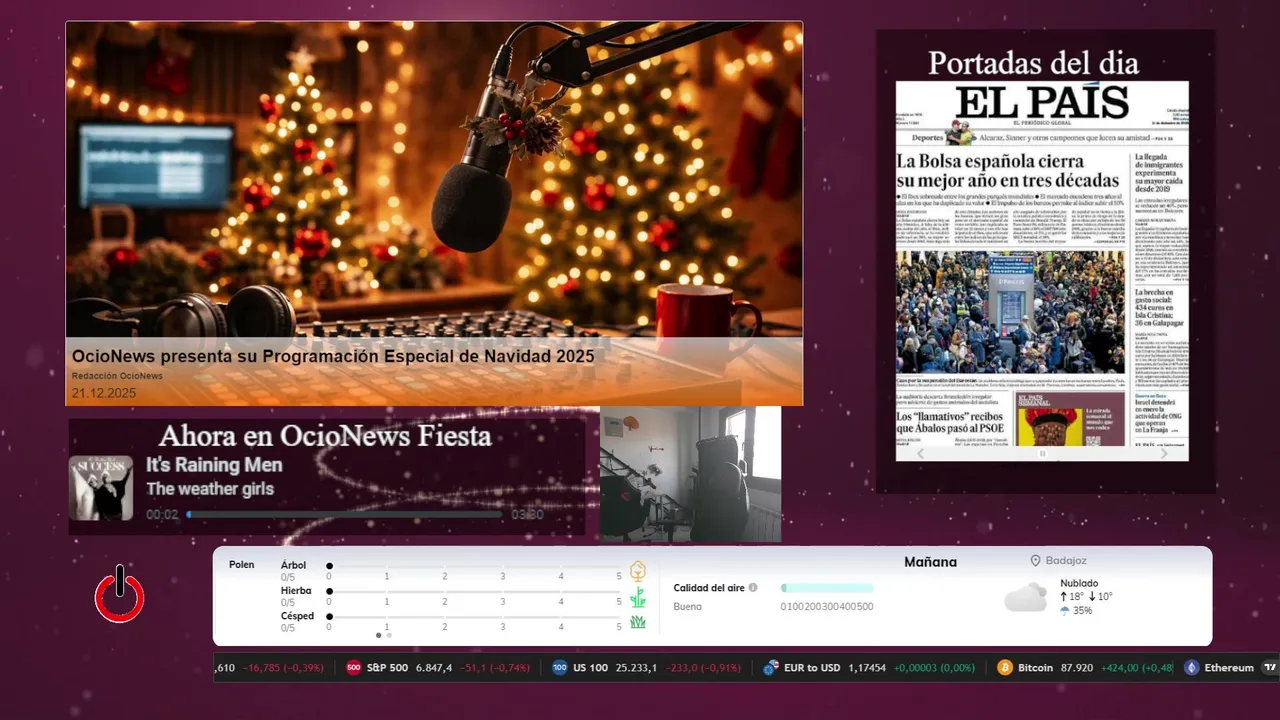Go to next front page with right chevron
This screenshot has height=720, width=1280.
(x=1163, y=453)
